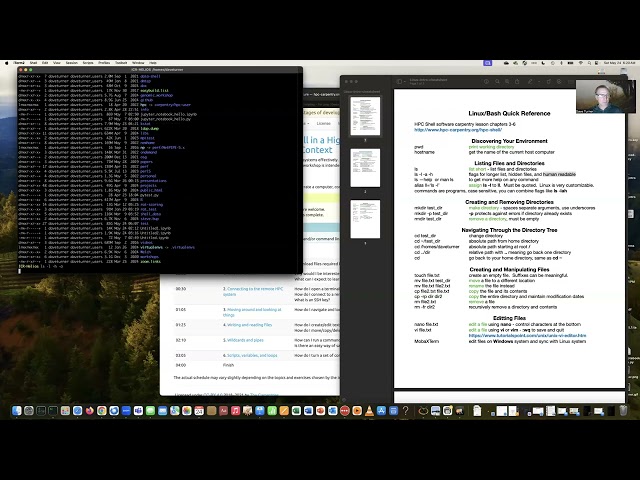Image resolution: width=640 pixels, height=480 pixels.
Task: Open the question mark app in dock
Action: tap(406, 410)
